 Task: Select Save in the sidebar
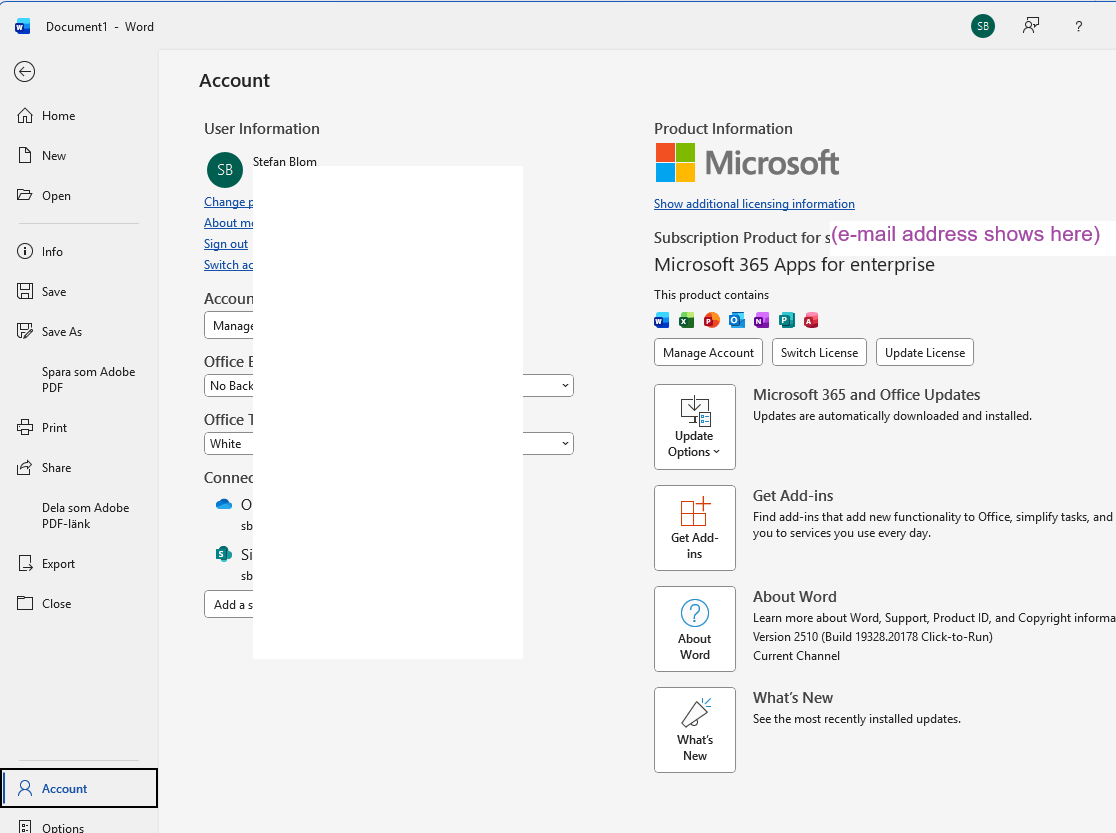point(78,291)
